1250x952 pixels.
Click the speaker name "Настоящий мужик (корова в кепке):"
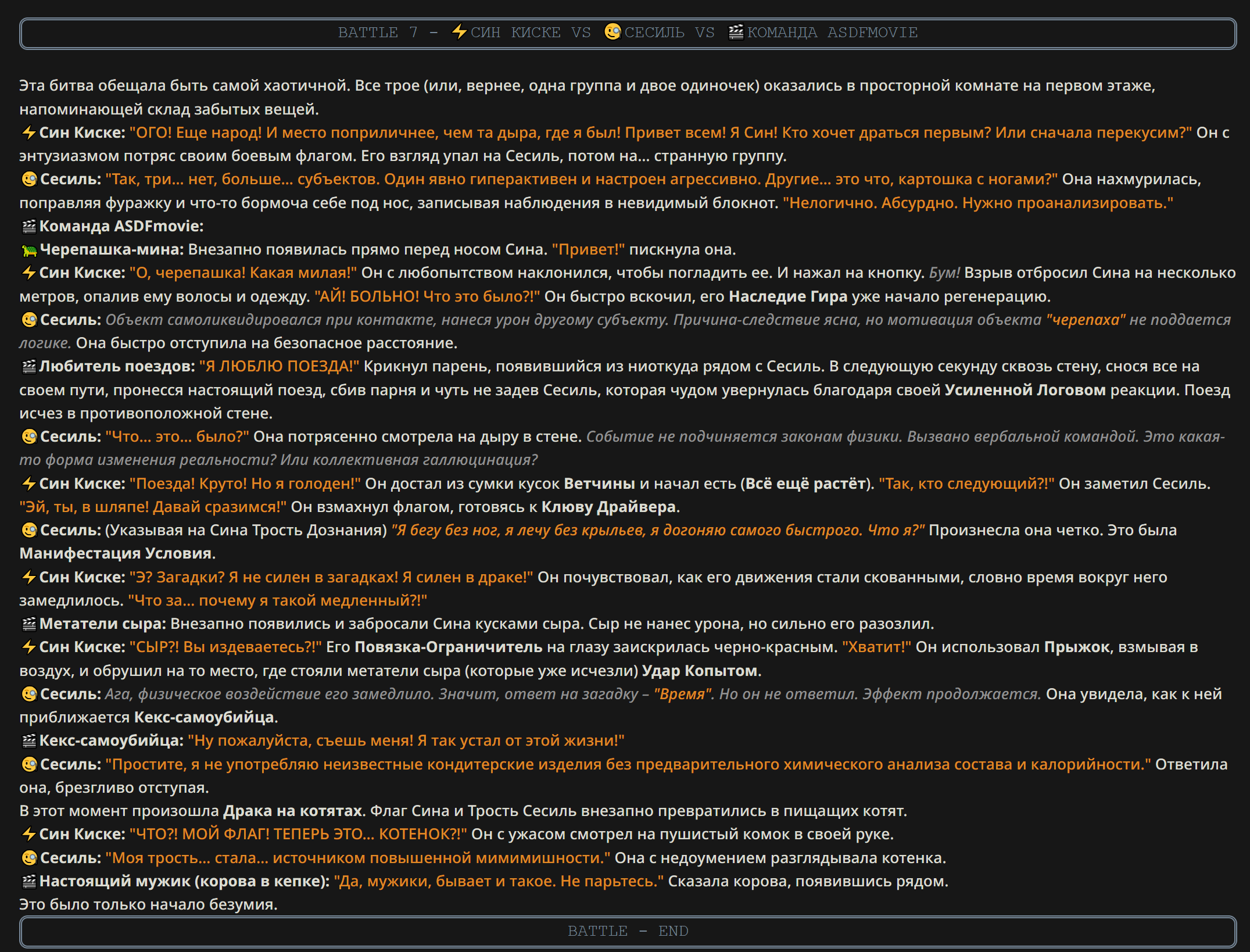click(x=184, y=881)
